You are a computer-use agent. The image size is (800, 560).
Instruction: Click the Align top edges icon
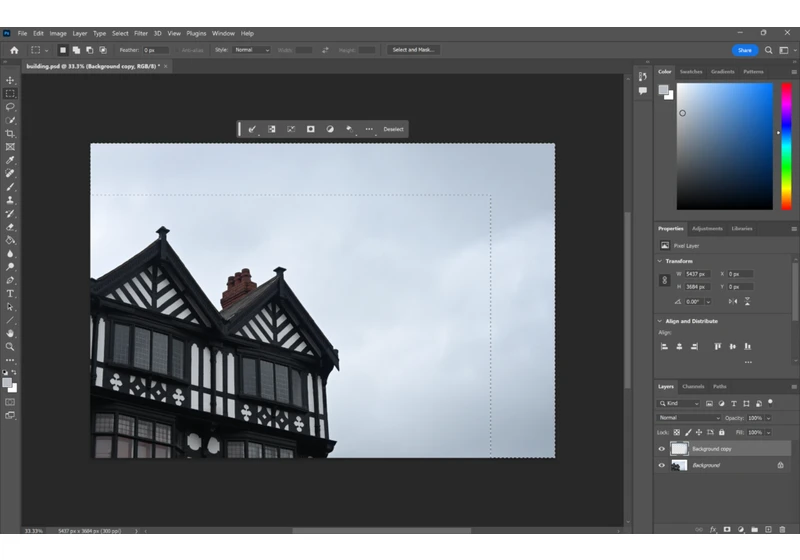tap(717, 346)
